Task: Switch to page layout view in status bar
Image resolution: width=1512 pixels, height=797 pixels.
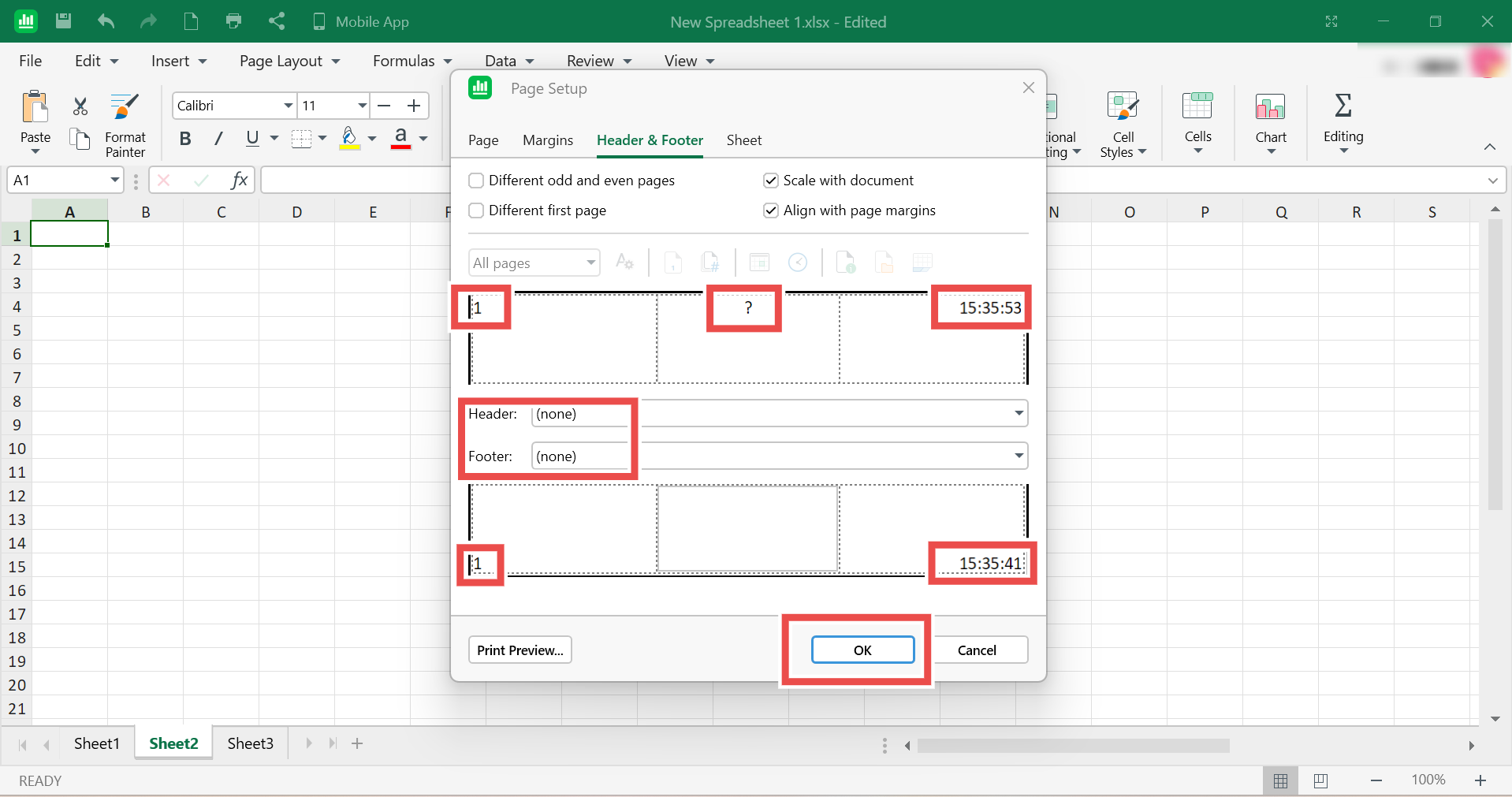Action: click(1321, 780)
